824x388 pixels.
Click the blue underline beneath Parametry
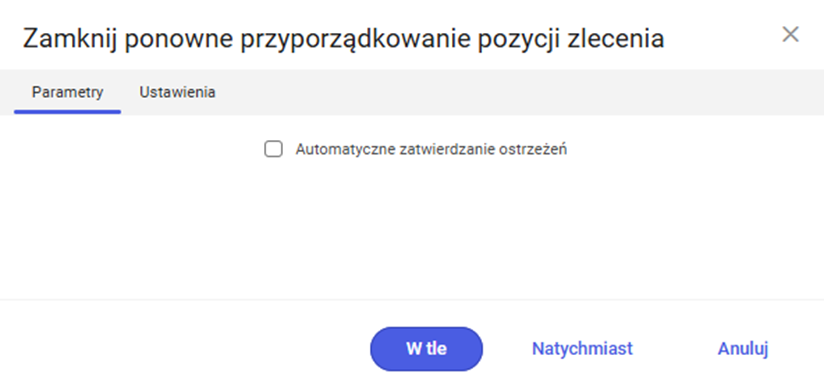click(68, 112)
